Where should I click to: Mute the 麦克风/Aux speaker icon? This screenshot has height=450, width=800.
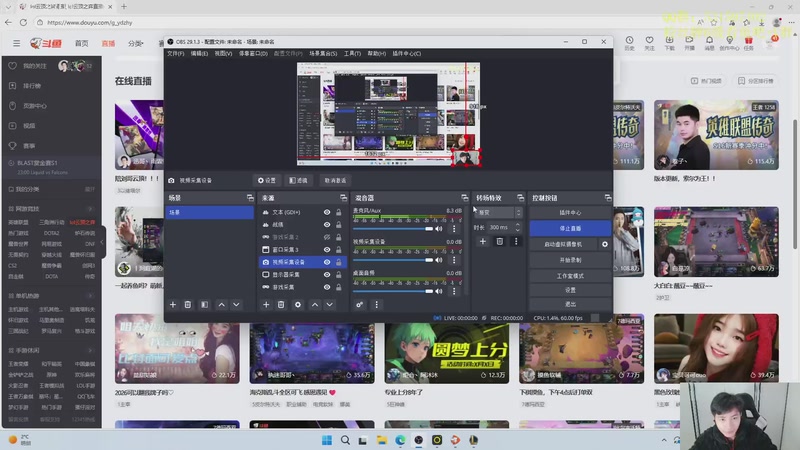[439, 229]
